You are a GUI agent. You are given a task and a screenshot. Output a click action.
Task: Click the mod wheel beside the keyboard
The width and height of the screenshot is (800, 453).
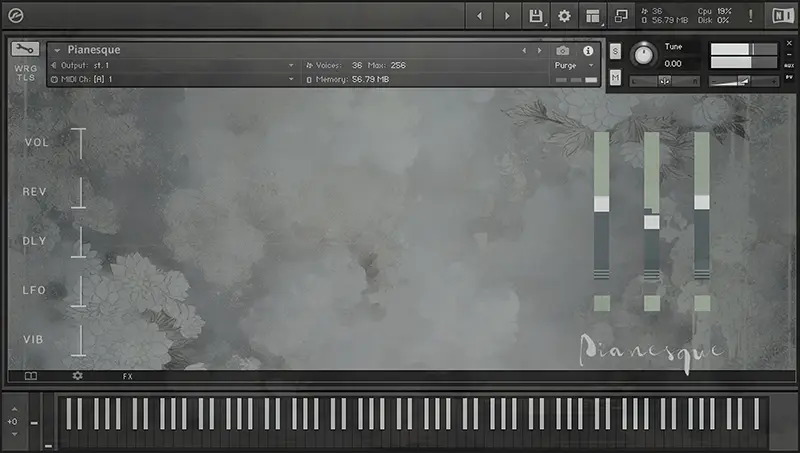tap(48, 422)
